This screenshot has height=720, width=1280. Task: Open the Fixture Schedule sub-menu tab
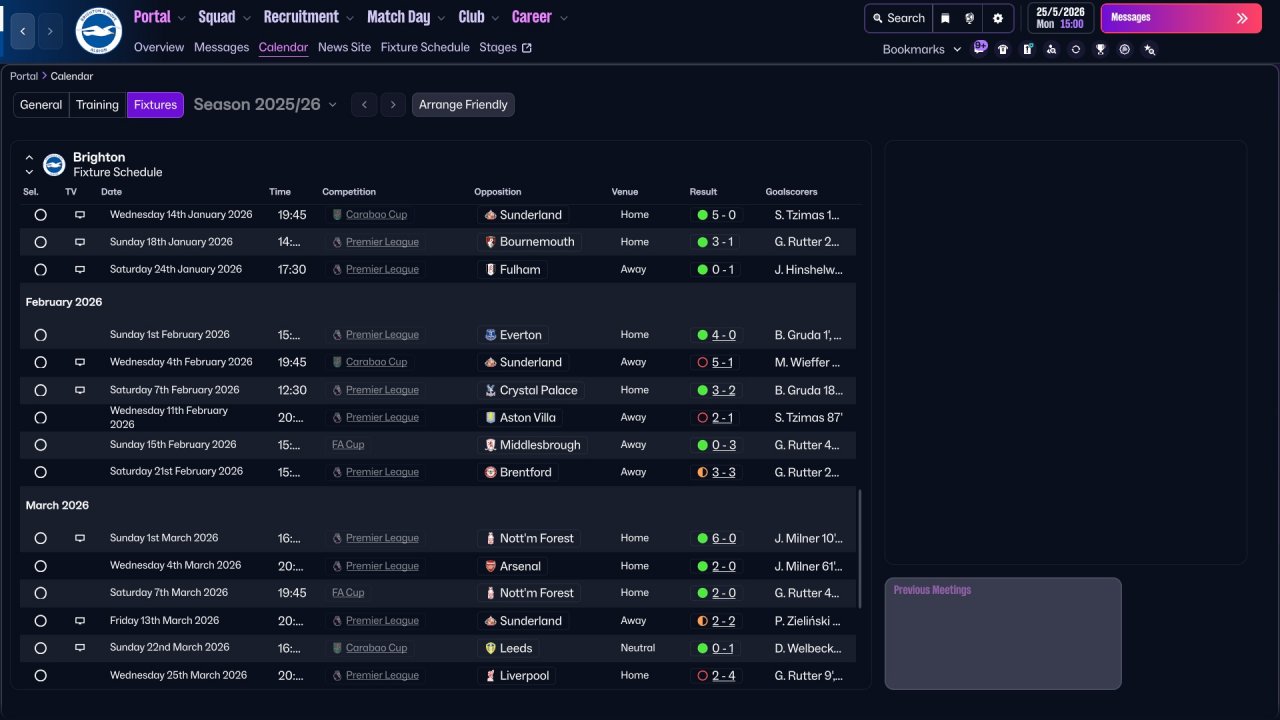[x=425, y=47]
